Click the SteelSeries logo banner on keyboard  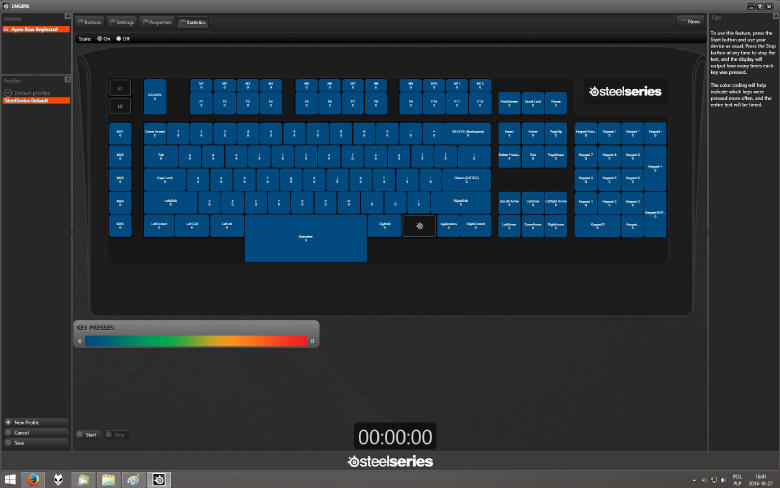(625, 92)
